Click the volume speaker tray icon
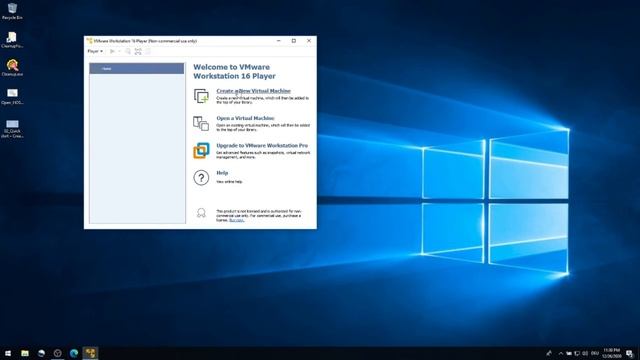 585,353
